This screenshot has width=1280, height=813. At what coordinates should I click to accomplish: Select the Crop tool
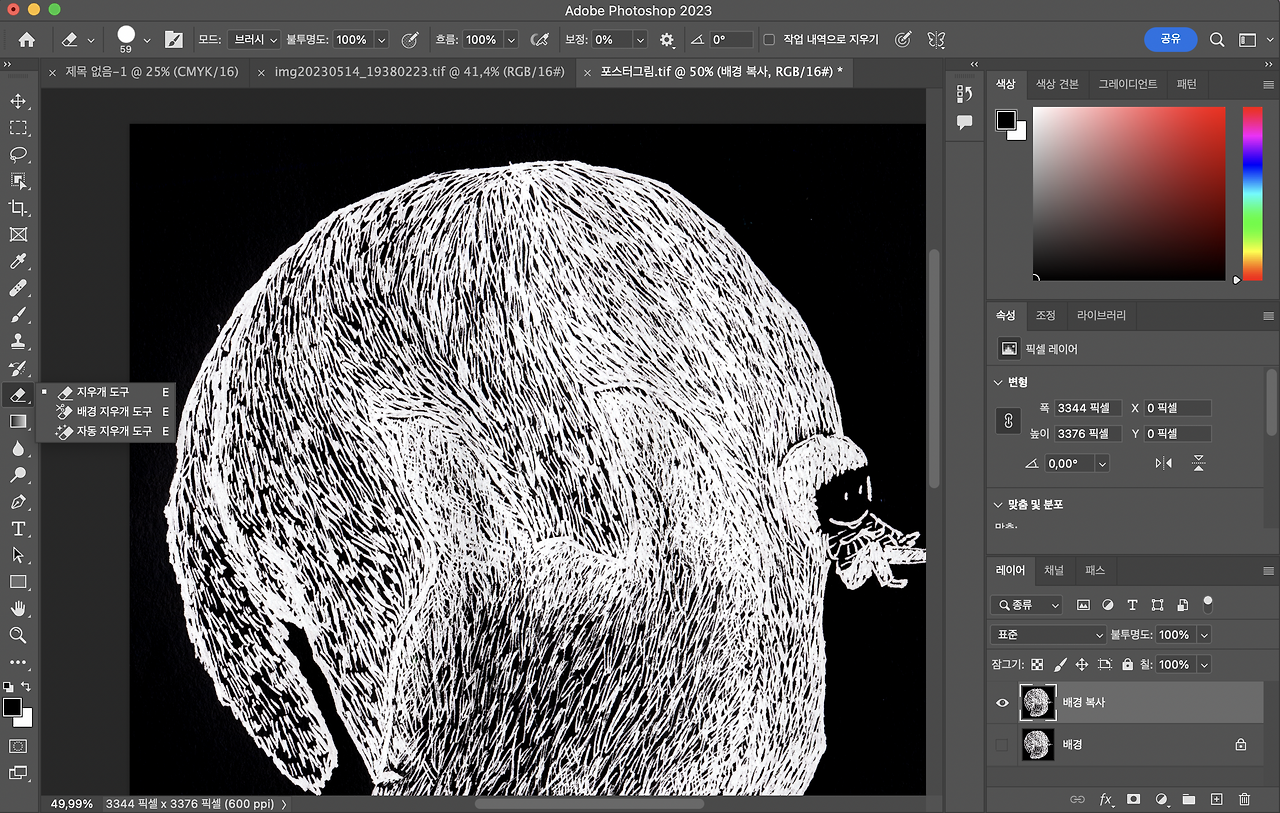pyautogui.click(x=18, y=208)
